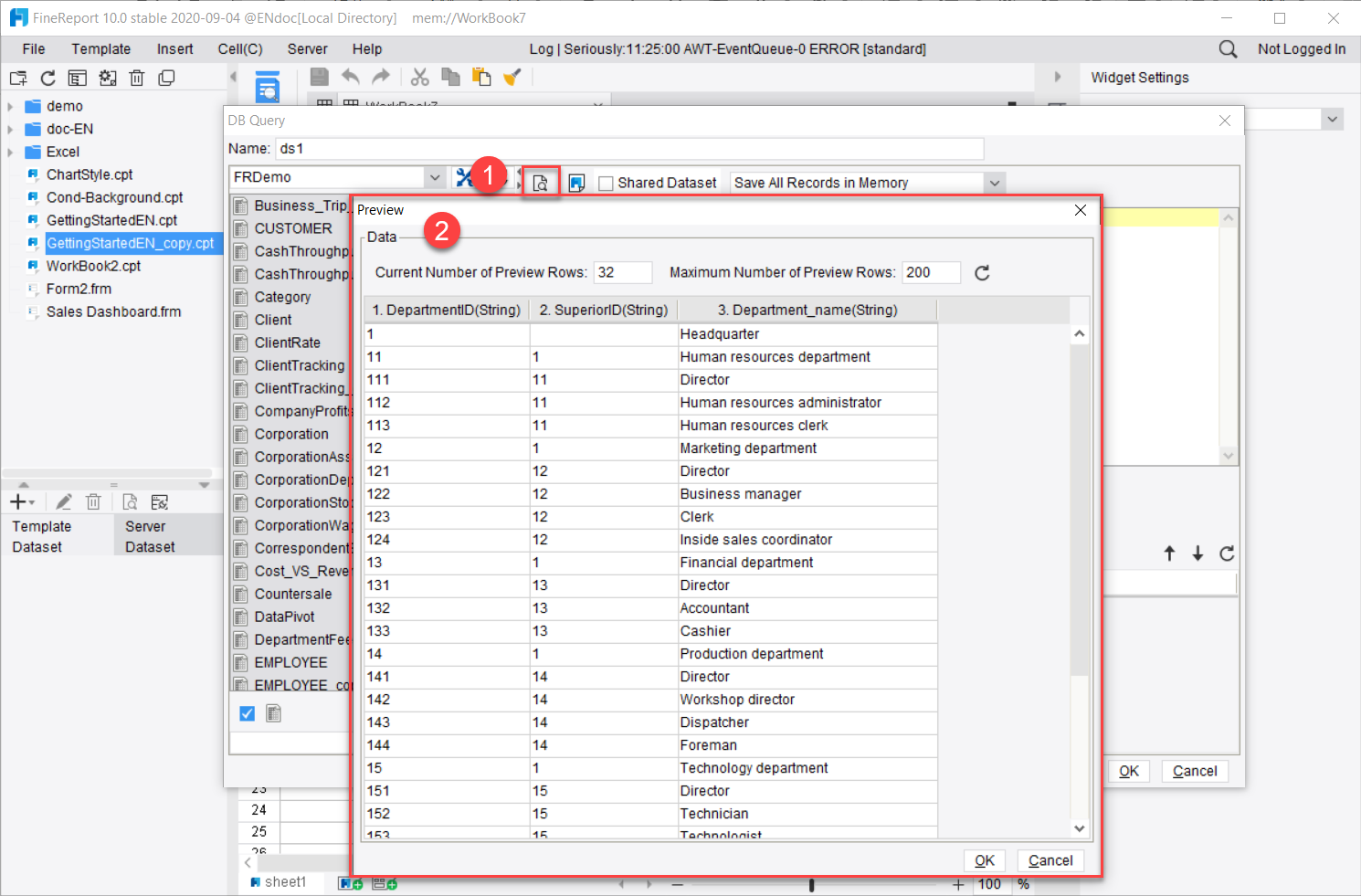This screenshot has width=1361, height=896.
Task: Toggle the blue dataset icon beside Shared Dataset
Action: pyautogui.click(x=576, y=182)
